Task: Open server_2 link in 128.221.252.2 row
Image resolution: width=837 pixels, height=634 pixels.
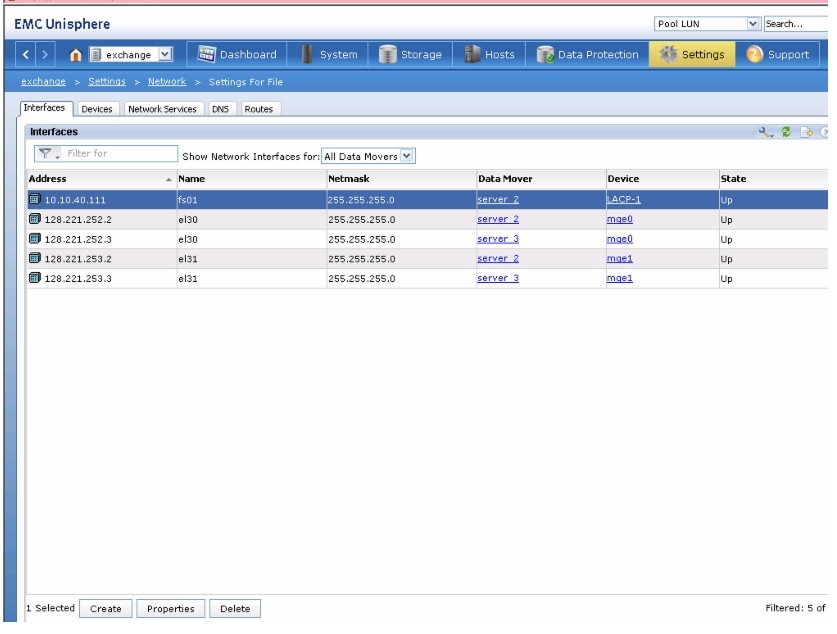Action: pyautogui.click(x=498, y=219)
